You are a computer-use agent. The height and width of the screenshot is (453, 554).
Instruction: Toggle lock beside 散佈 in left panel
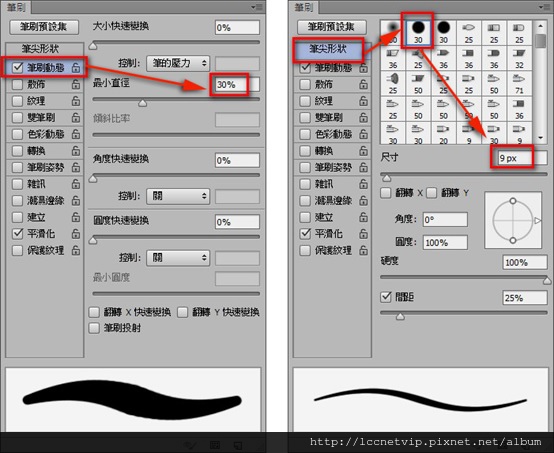(76, 84)
